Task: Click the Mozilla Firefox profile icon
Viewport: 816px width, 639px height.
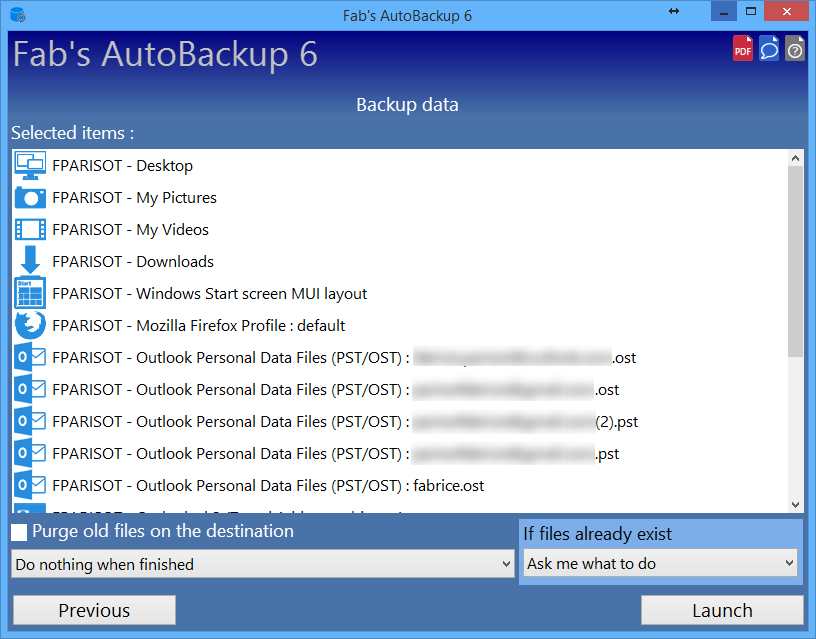Action: [x=30, y=325]
